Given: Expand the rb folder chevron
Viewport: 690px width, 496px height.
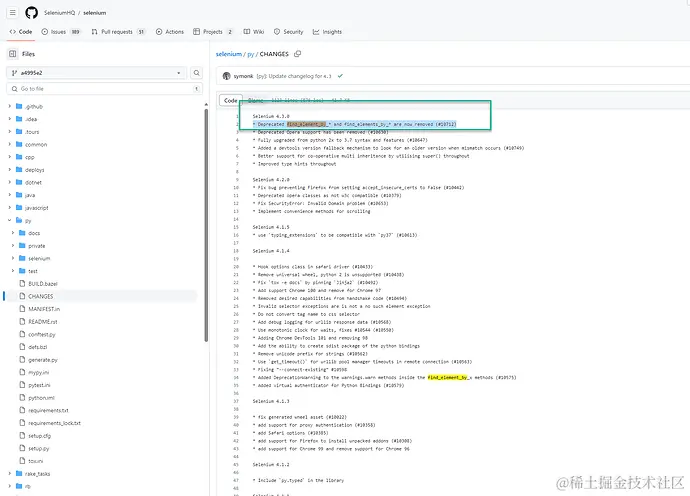Looking at the screenshot, I should [10, 486].
